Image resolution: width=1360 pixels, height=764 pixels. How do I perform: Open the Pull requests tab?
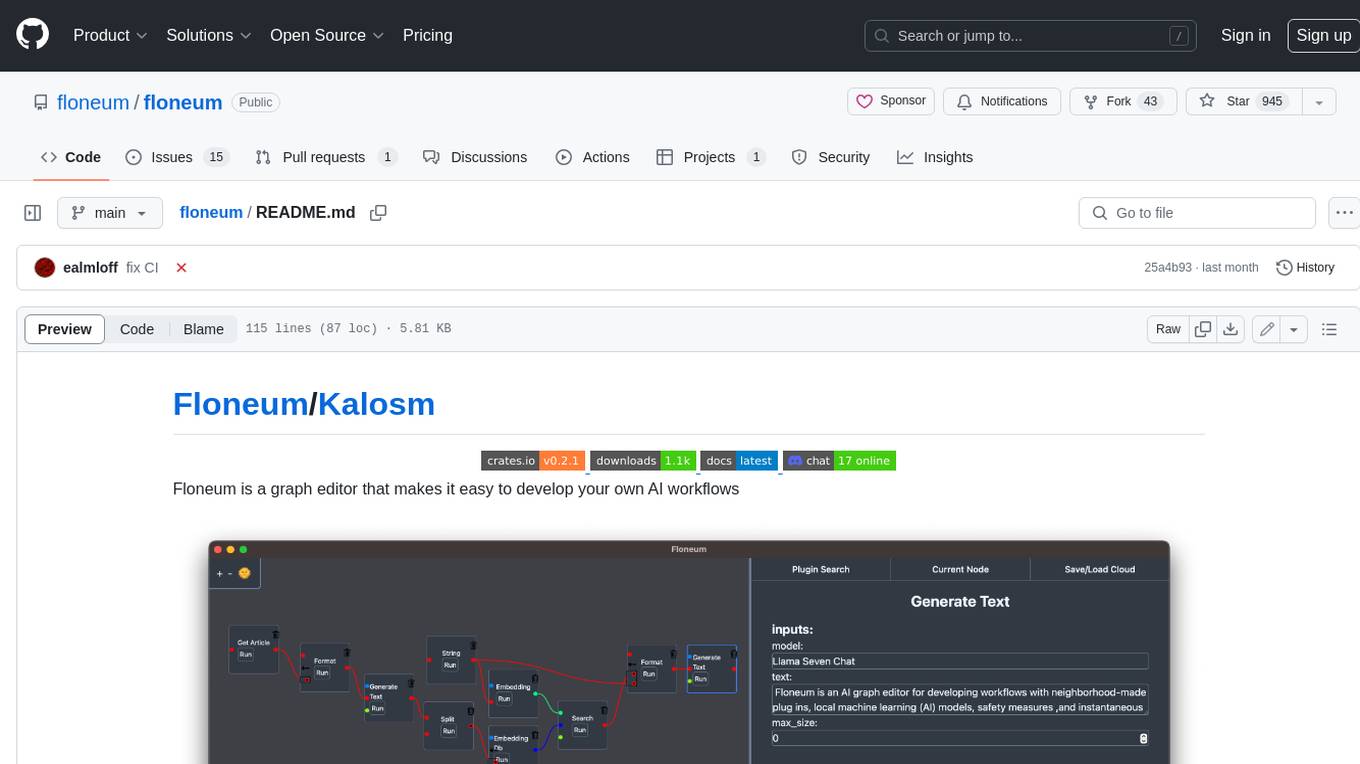(x=326, y=157)
